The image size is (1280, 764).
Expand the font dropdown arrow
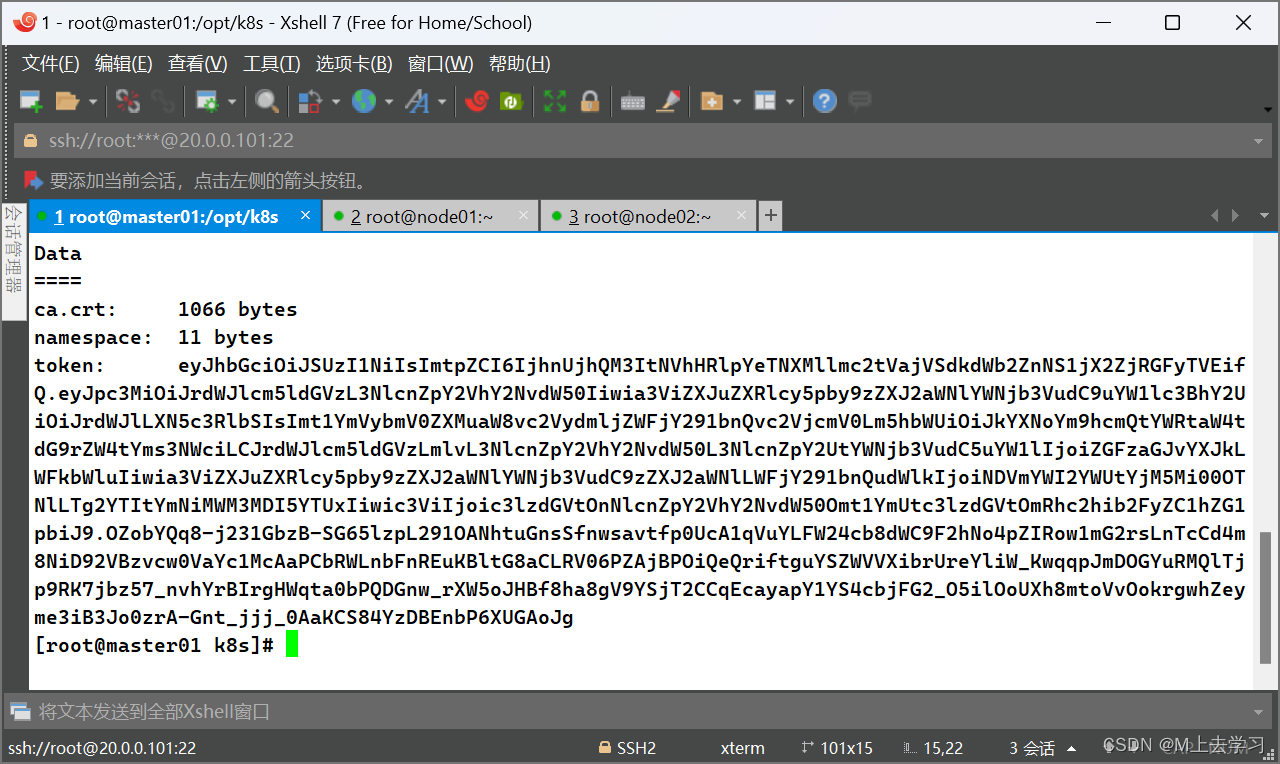(x=441, y=101)
